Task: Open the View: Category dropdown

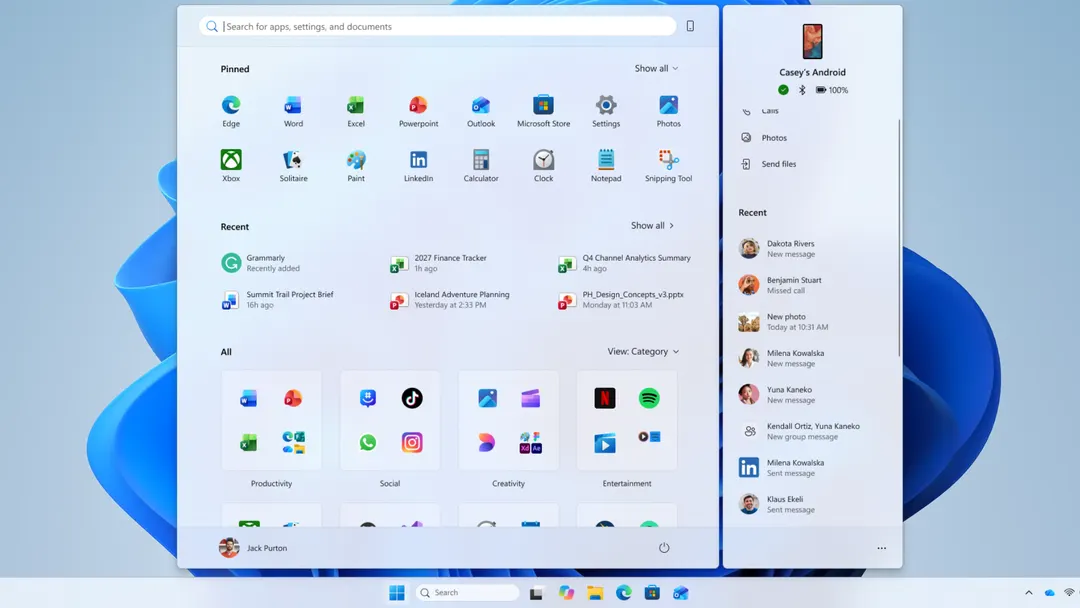Action: click(643, 351)
